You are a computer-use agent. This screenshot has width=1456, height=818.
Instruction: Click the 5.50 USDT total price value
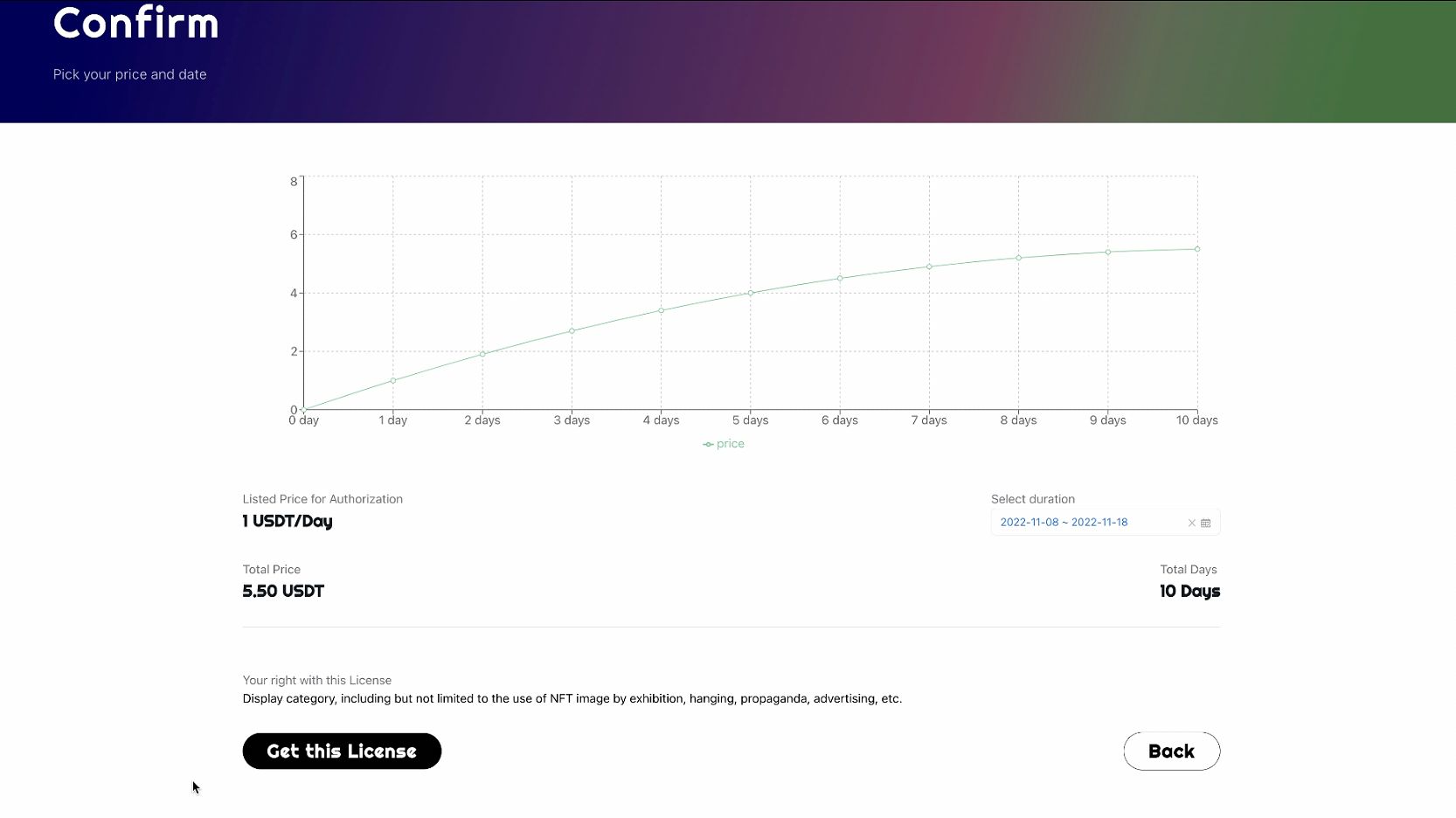point(283,592)
